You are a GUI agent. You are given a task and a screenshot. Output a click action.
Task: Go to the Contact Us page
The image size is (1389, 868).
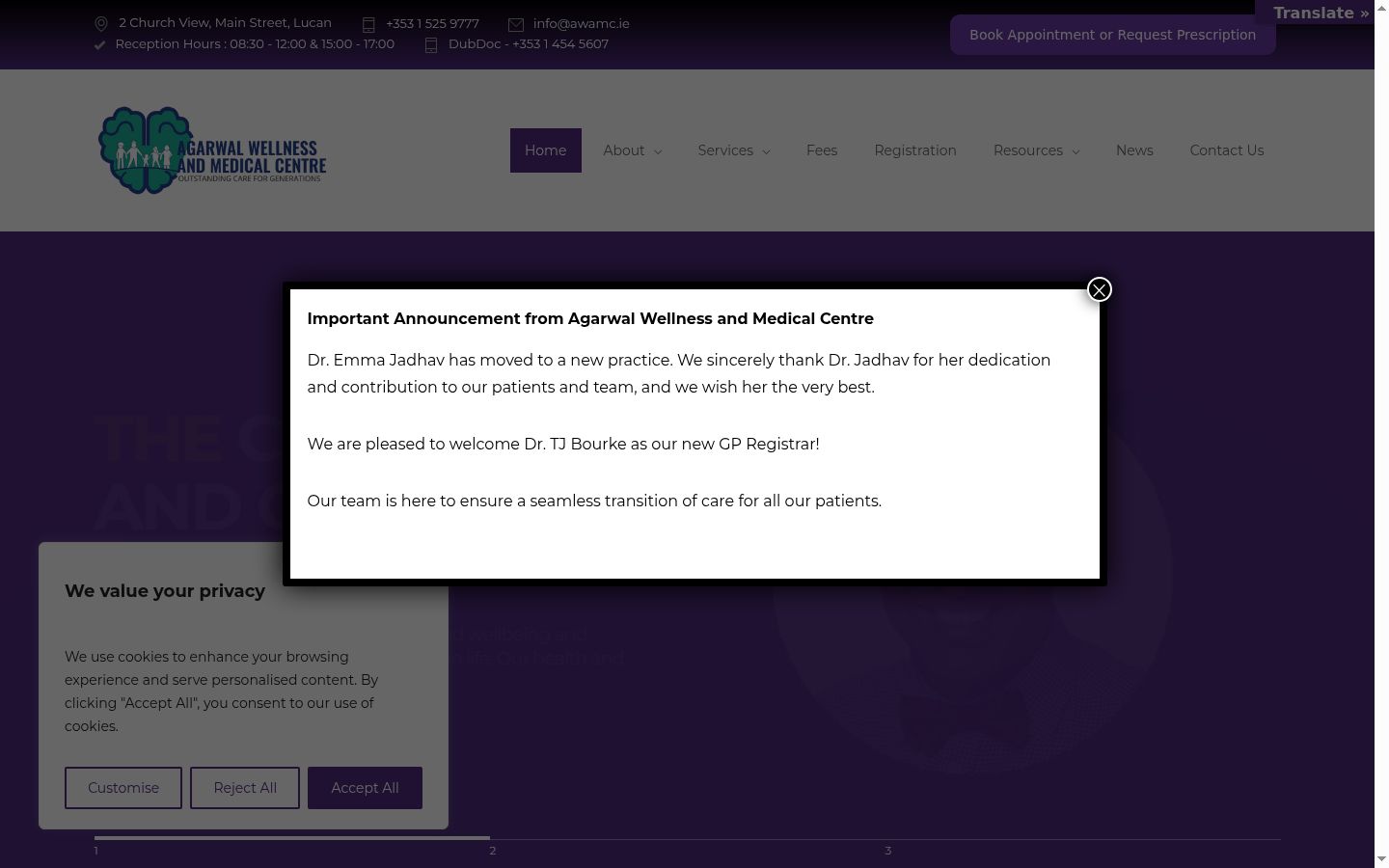click(1226, 150)
